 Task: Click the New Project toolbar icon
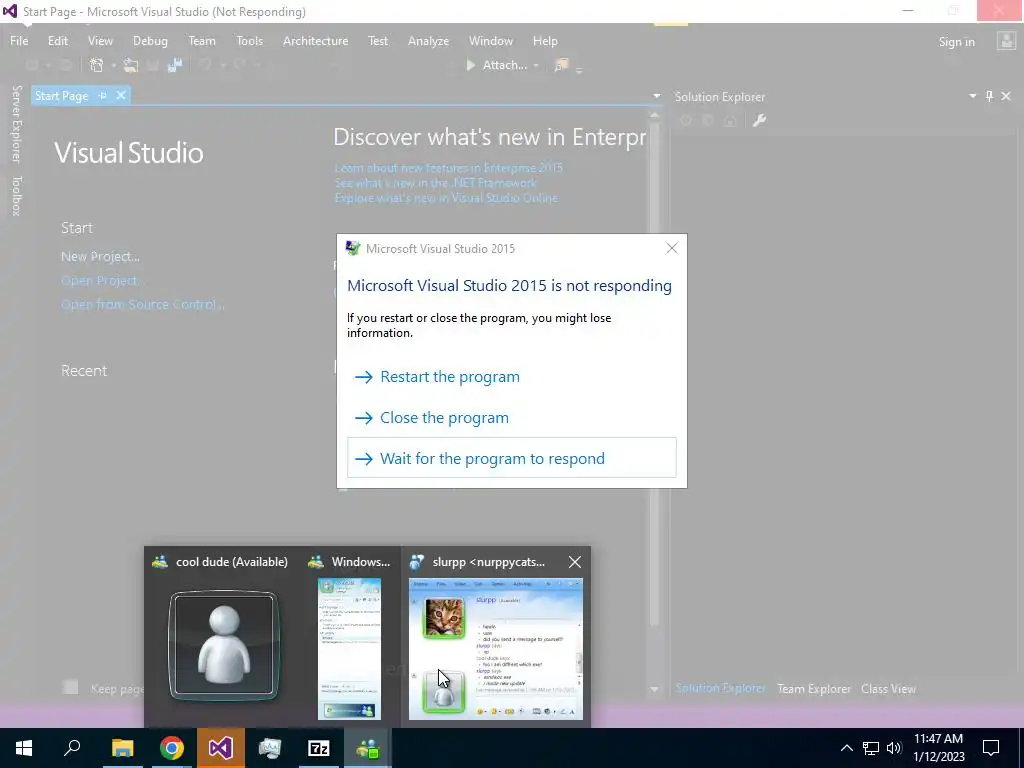pyautogui.click(x=96, y=65)
